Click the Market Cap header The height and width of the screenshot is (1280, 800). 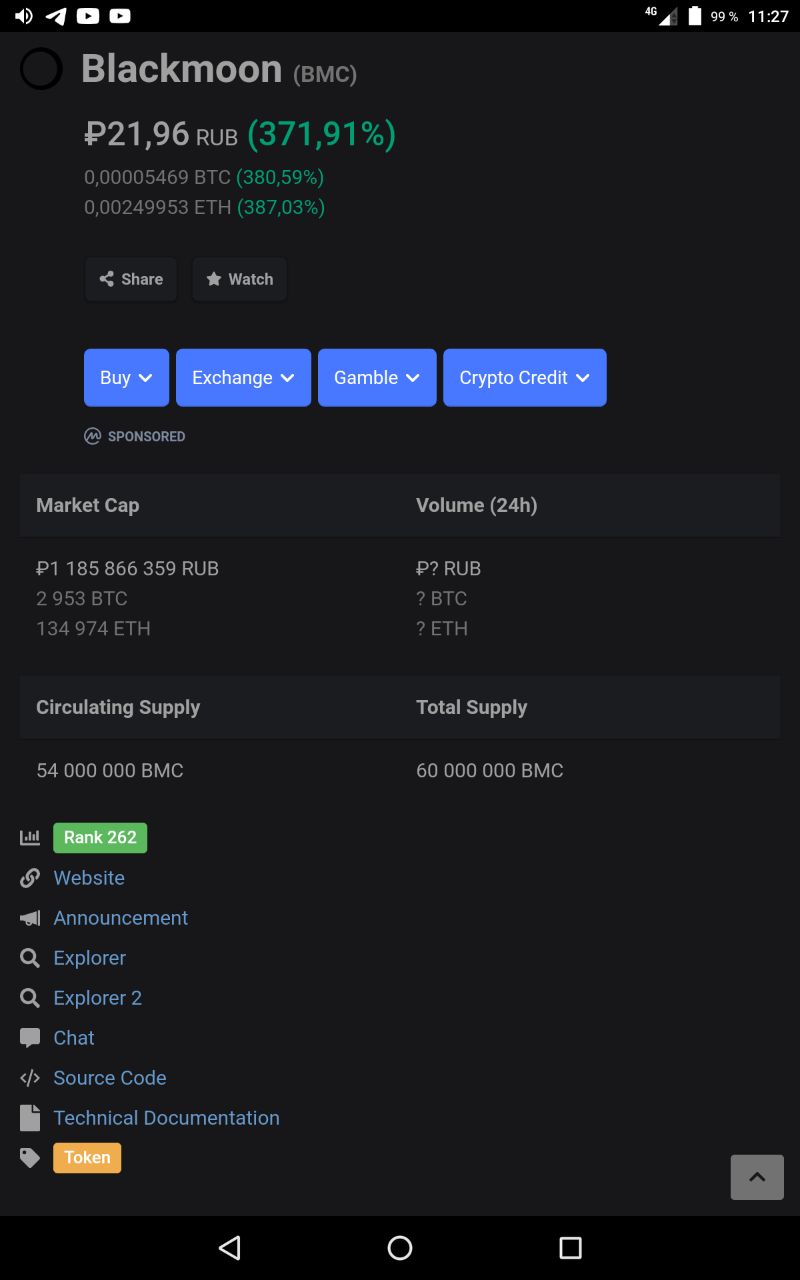[x=87, y=505]
